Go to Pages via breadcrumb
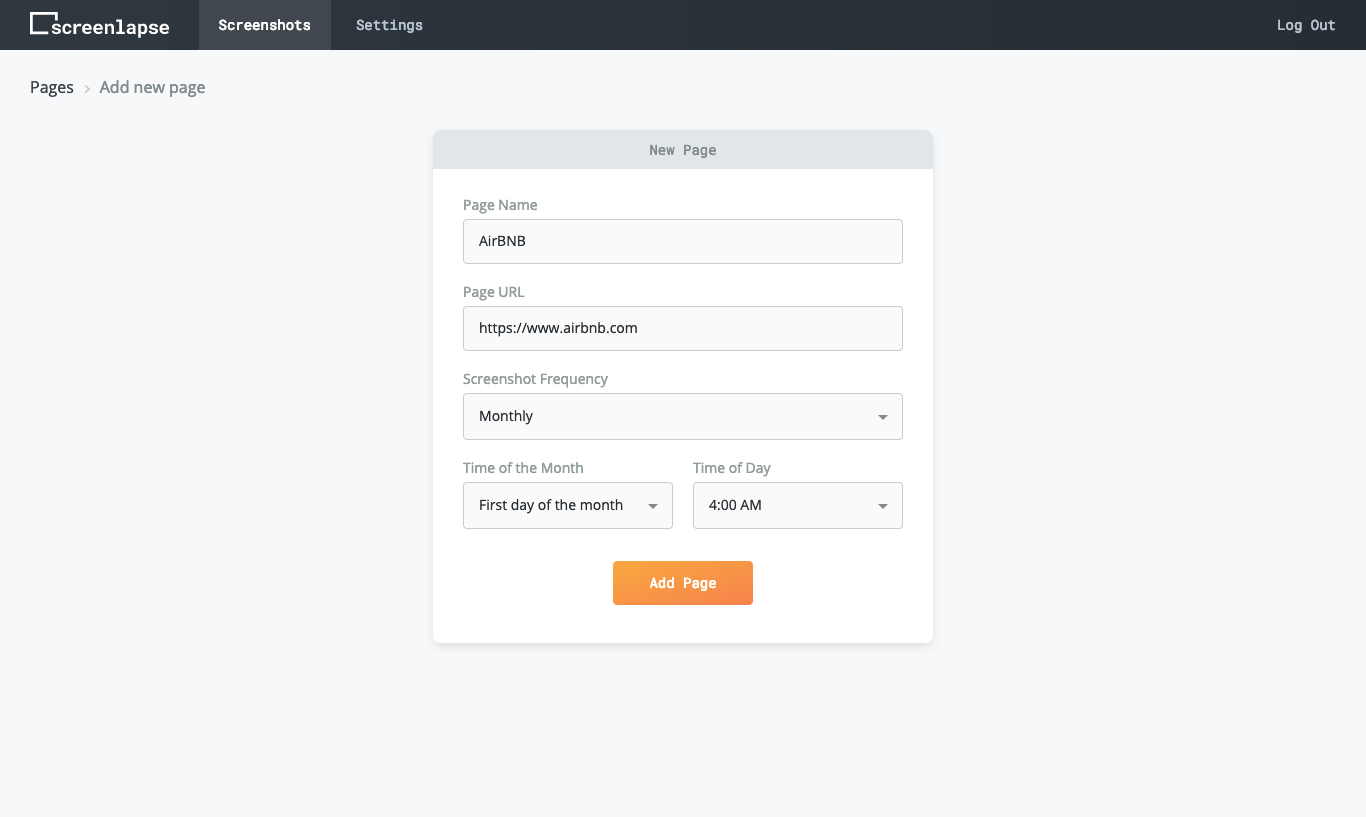1366x817 pixels. (x=52, y=87)
